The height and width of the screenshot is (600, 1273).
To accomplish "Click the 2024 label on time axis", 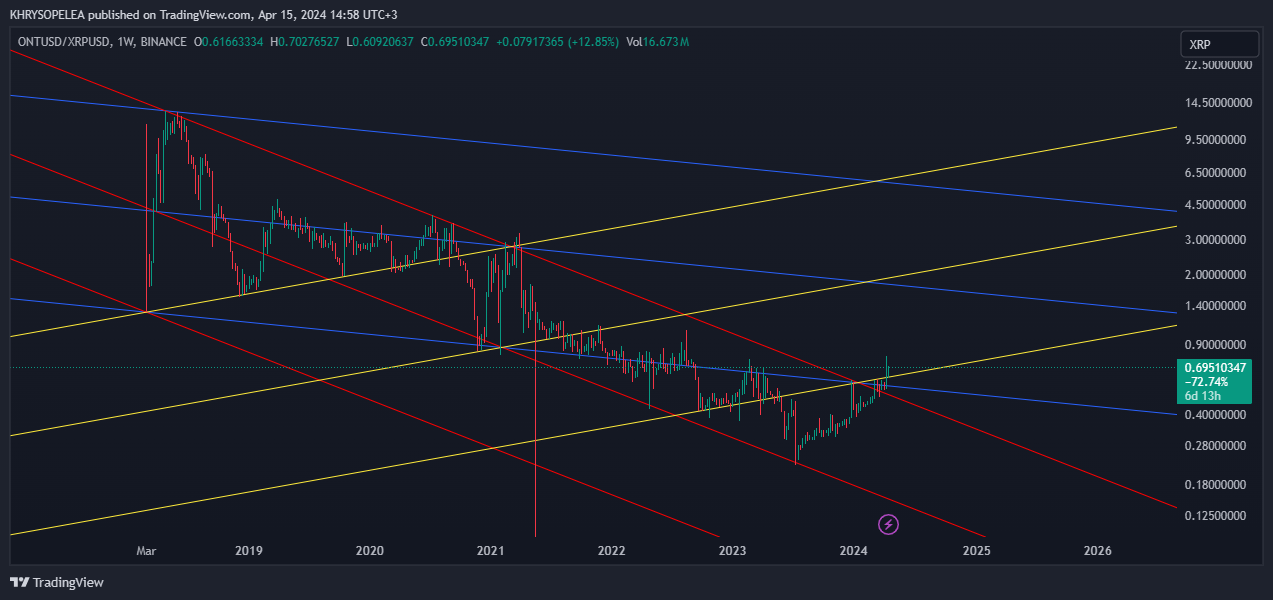I will (x=853, y=551).
